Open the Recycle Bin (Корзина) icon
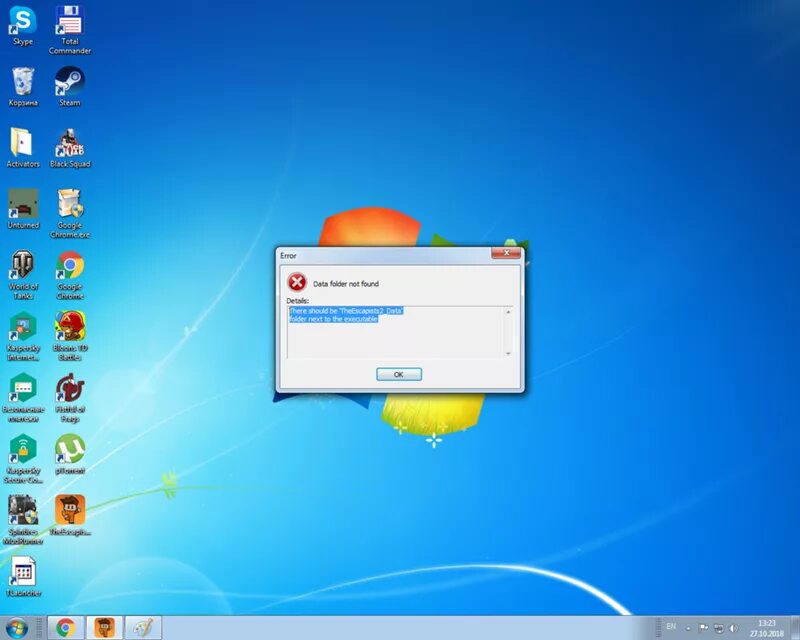Viewport: 800px width, 640px height. click(22, 87)
